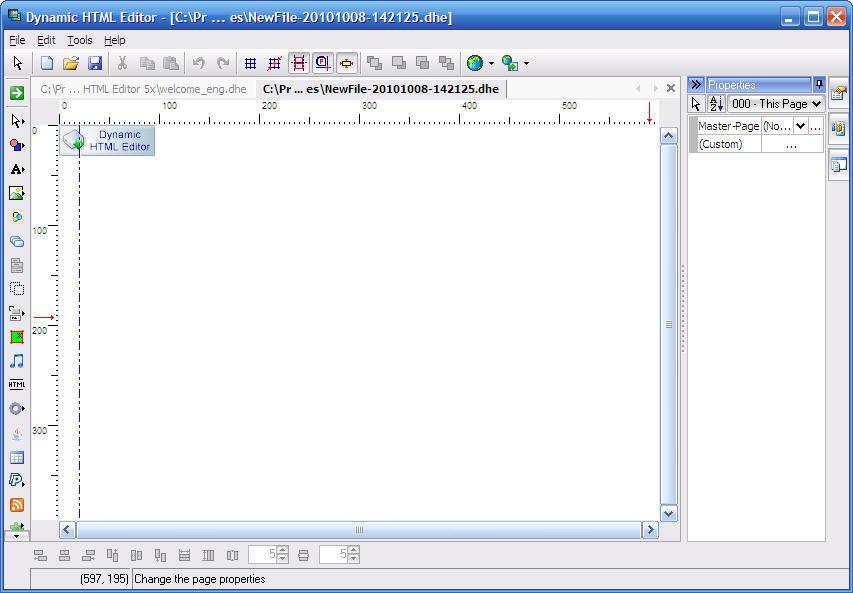Select the Java applet tool
The height and width of the screenshot is (593, 853).
click(16, 432)
